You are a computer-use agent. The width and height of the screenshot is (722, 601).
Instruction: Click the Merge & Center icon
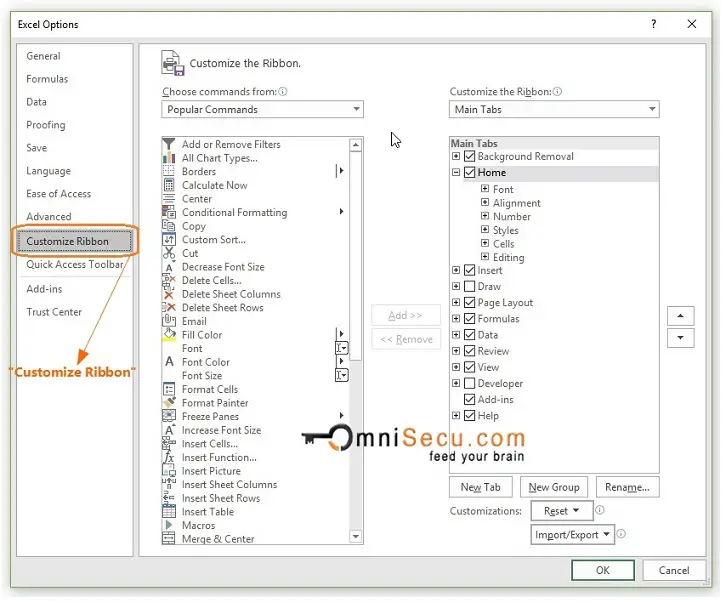pos(169,539)
